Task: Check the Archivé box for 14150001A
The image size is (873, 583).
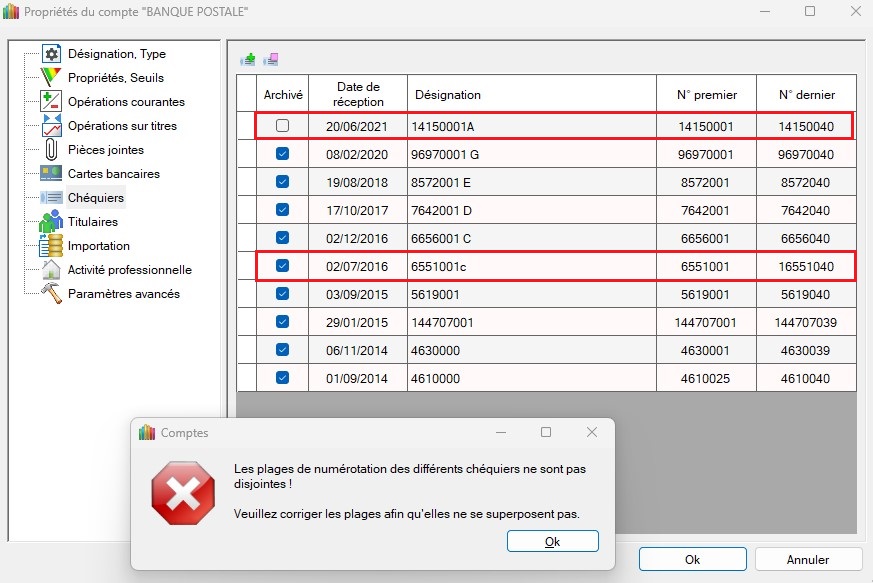Action: (282, 126)
